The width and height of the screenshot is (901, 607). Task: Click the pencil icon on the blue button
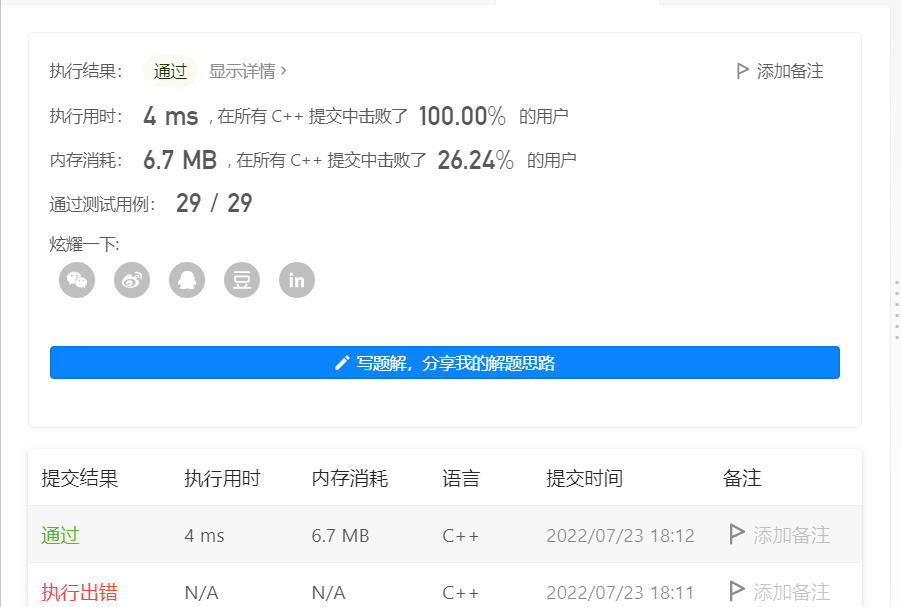342,363
